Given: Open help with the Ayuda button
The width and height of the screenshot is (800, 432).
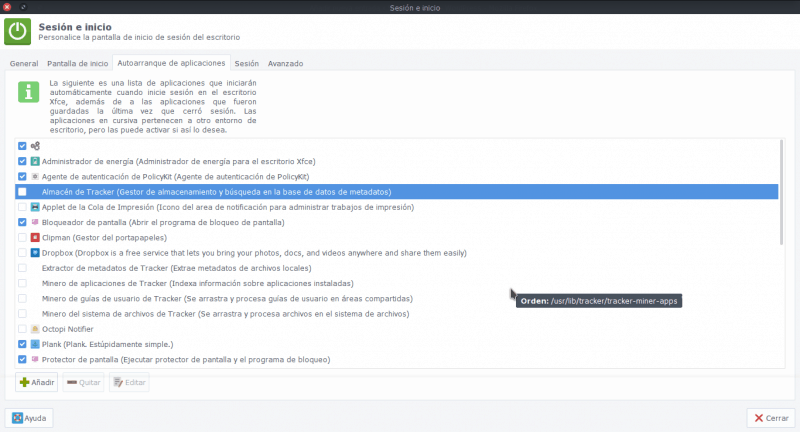Looking at the screenshot, I should pyautogui.click(x=29, y=417).
